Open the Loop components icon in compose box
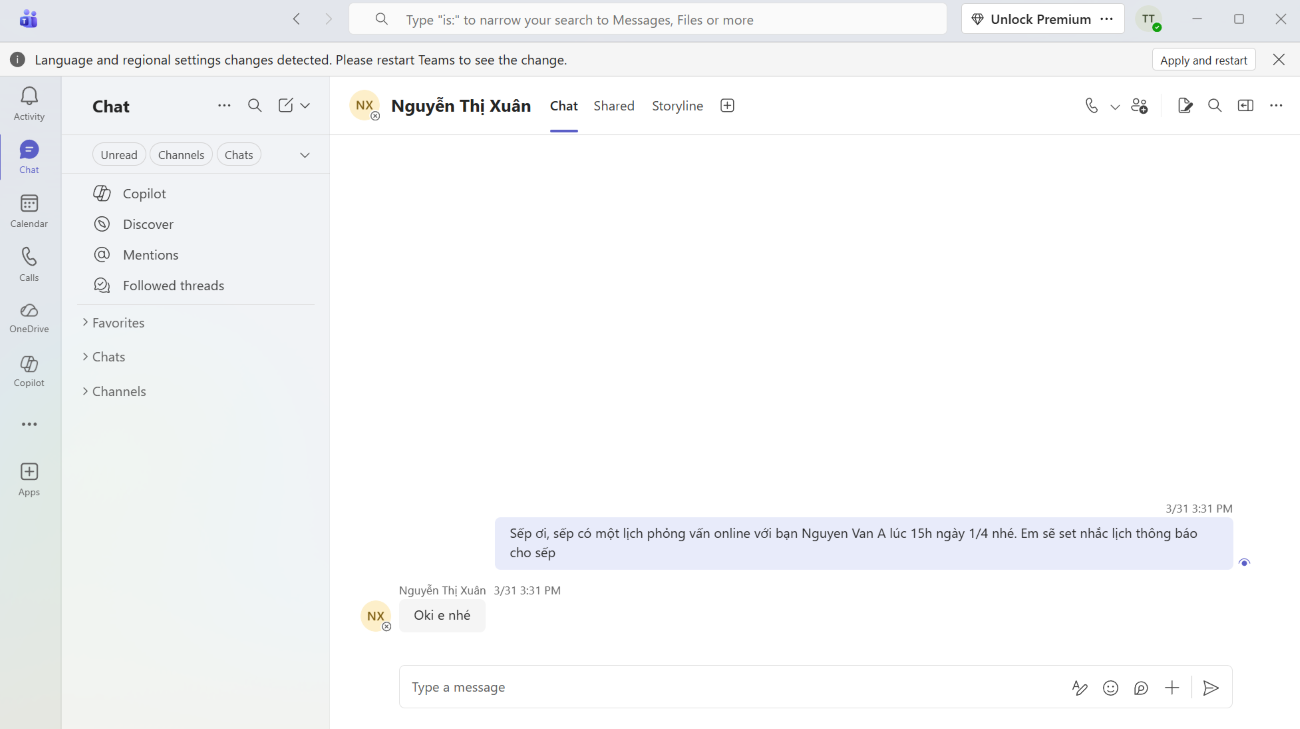The height and width of the screenshot is (729, 1300). (x=1141, y=688)
